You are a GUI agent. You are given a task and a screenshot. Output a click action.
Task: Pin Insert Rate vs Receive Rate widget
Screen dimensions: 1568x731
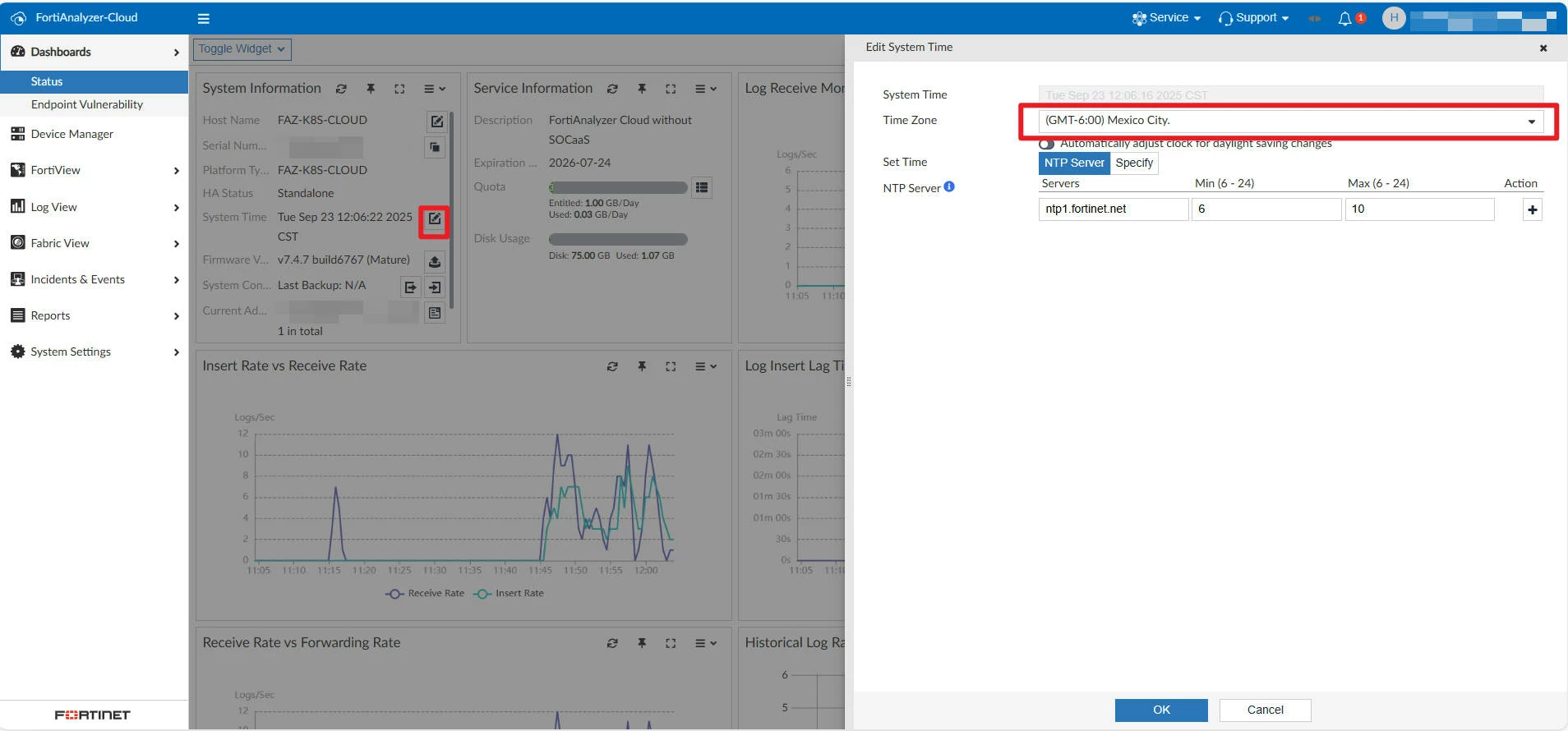[642, 366]
